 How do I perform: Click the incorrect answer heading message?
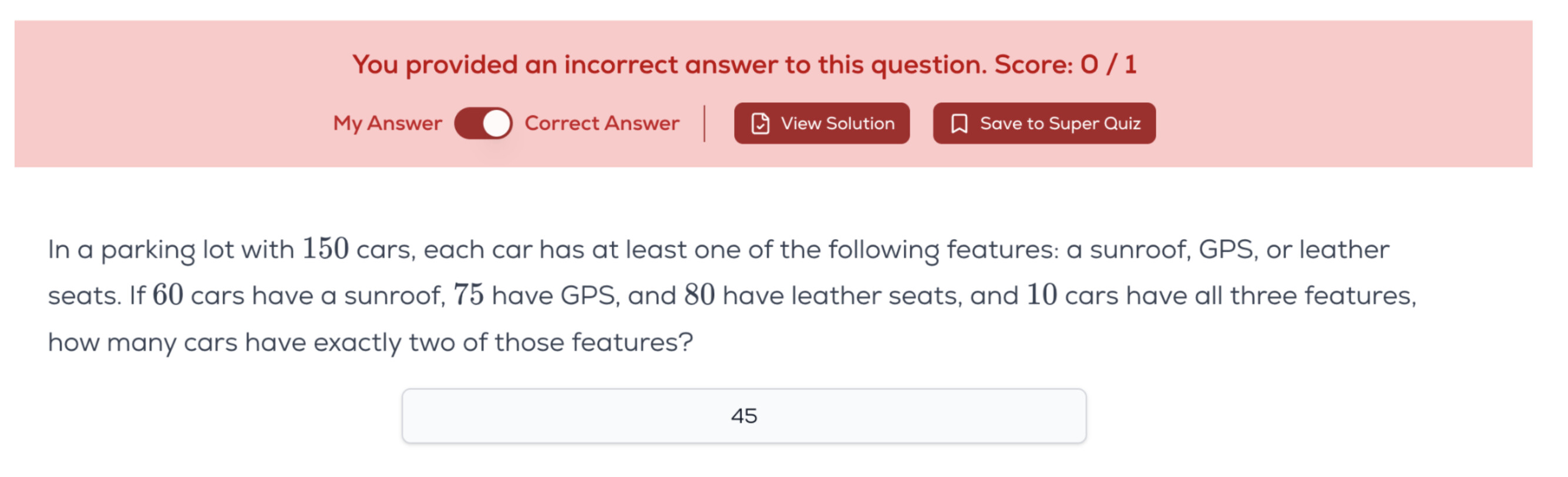click(669, 65)
